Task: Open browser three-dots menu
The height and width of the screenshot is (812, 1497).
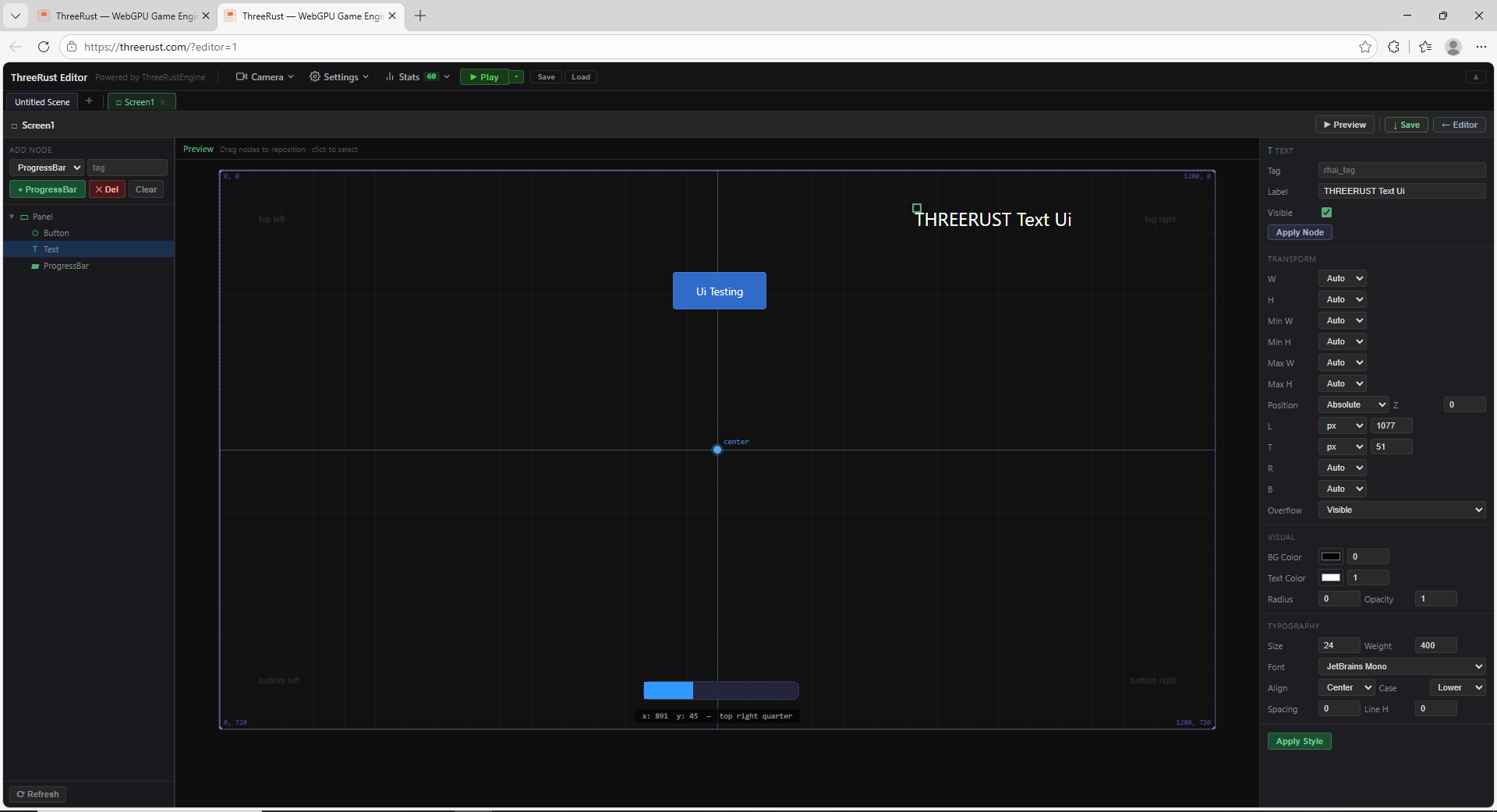Action: point(1481,47)
